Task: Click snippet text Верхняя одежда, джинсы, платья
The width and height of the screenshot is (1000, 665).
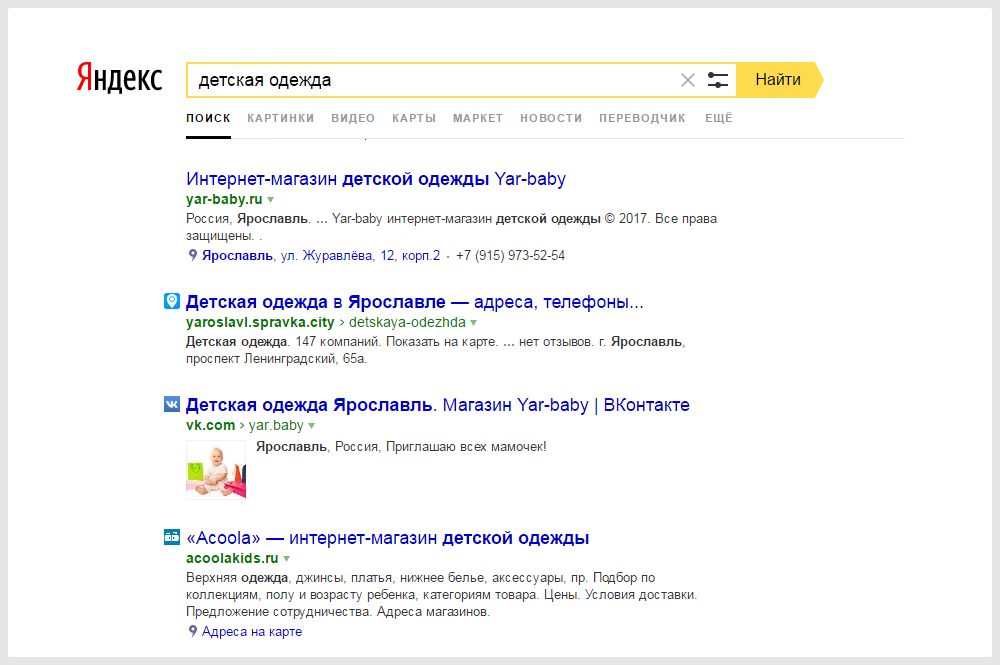Action: pyautogui.click(x=289, y=578)
